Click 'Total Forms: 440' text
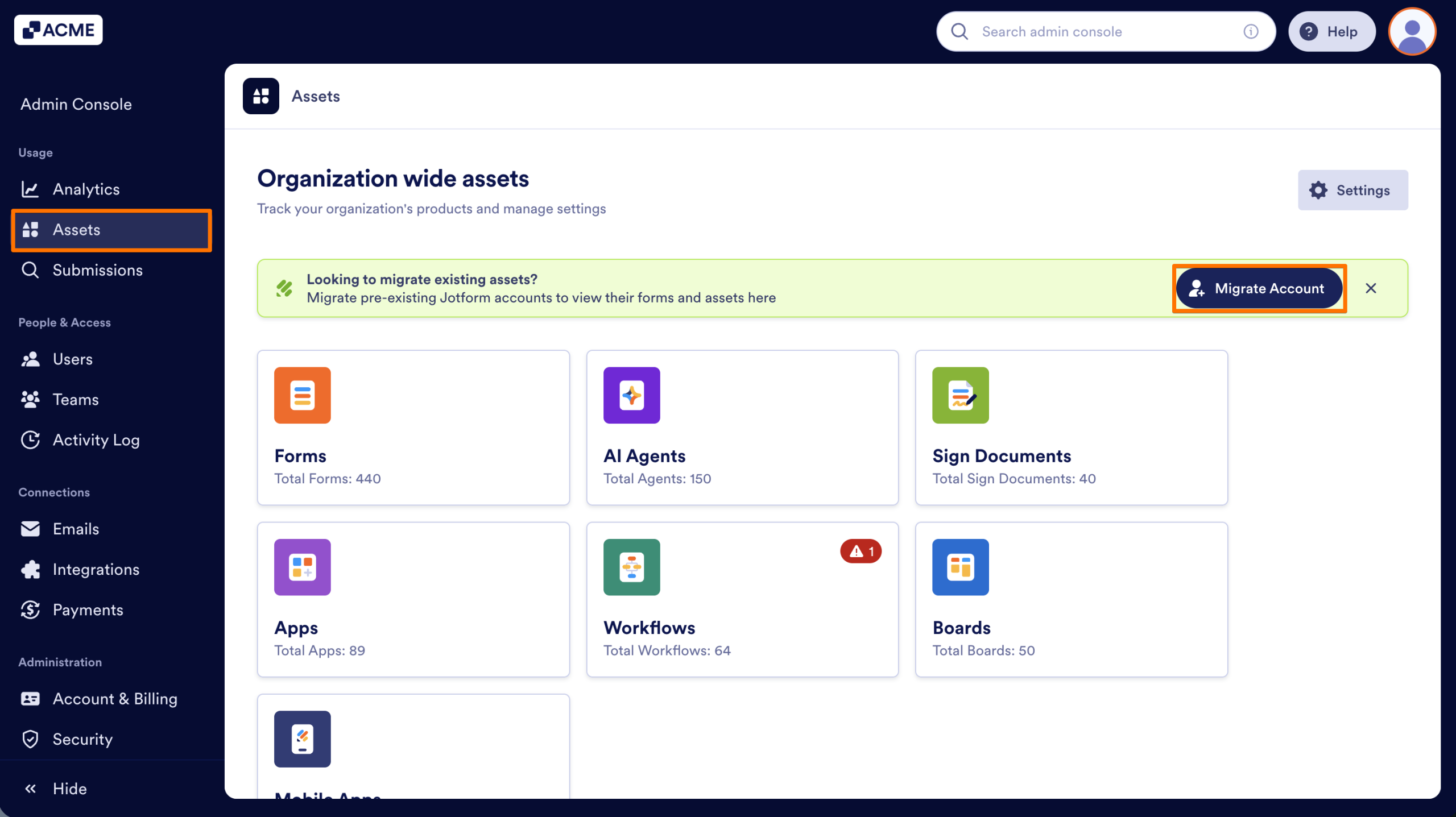The image size is (1456, 817). [x=328, y=479]
